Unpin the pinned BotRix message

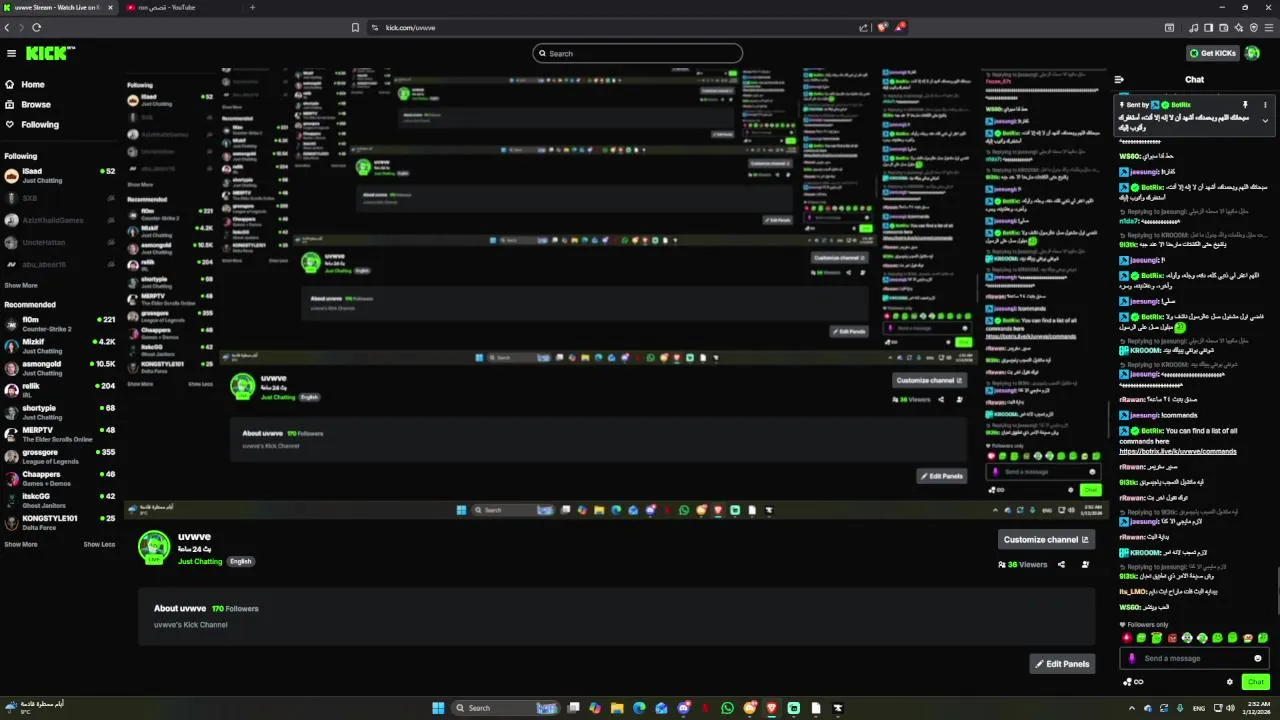(x=1245, y=104)
